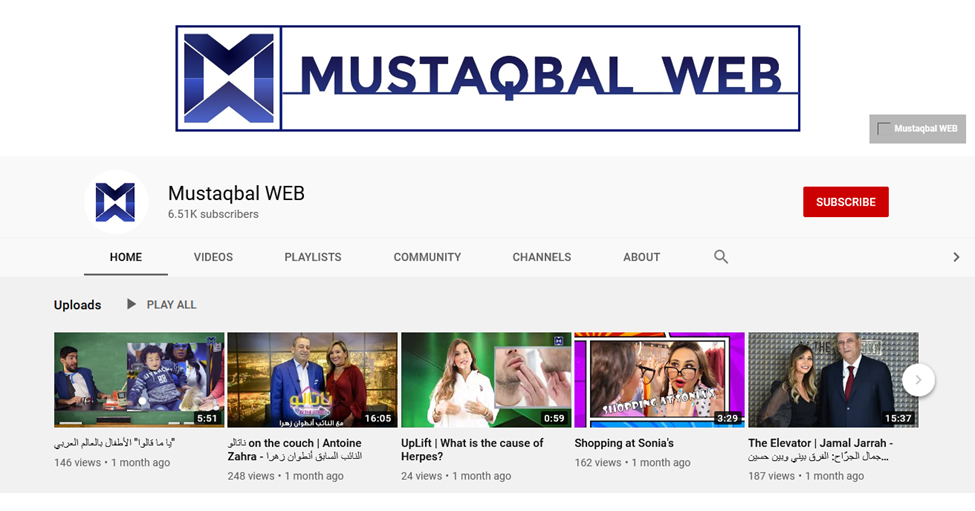
Task: Click the large Mustaqbal WEB banner image
Action: click(x=488, y=78)
